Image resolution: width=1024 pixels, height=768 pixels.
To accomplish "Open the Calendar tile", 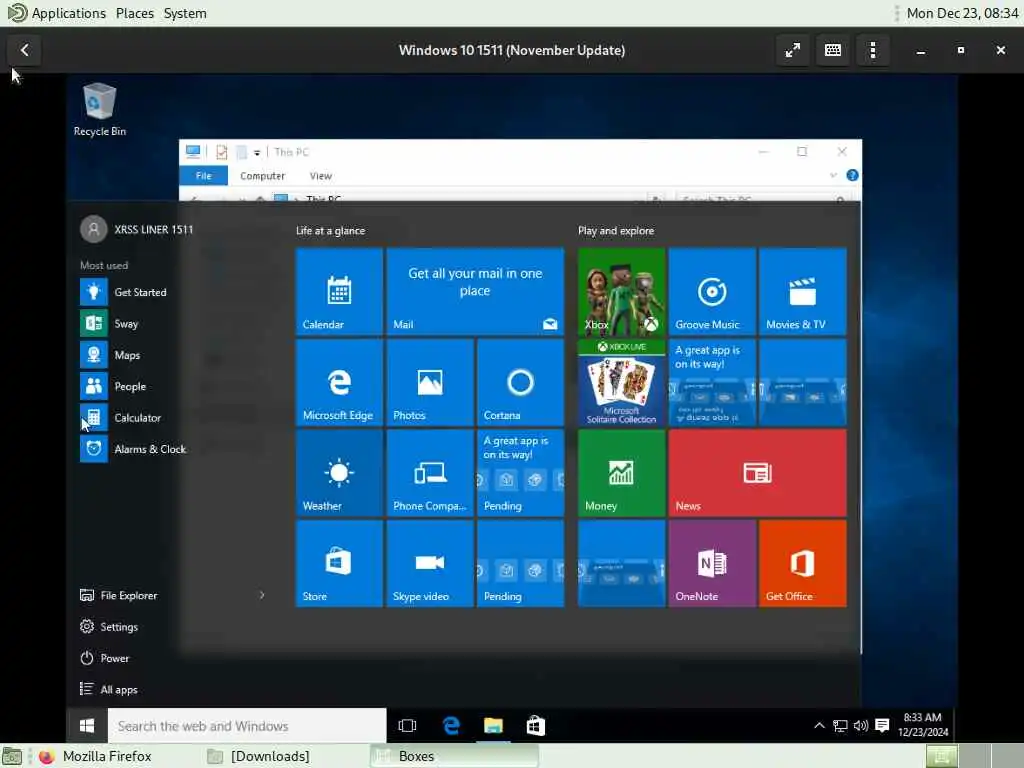I will (339, 291).
